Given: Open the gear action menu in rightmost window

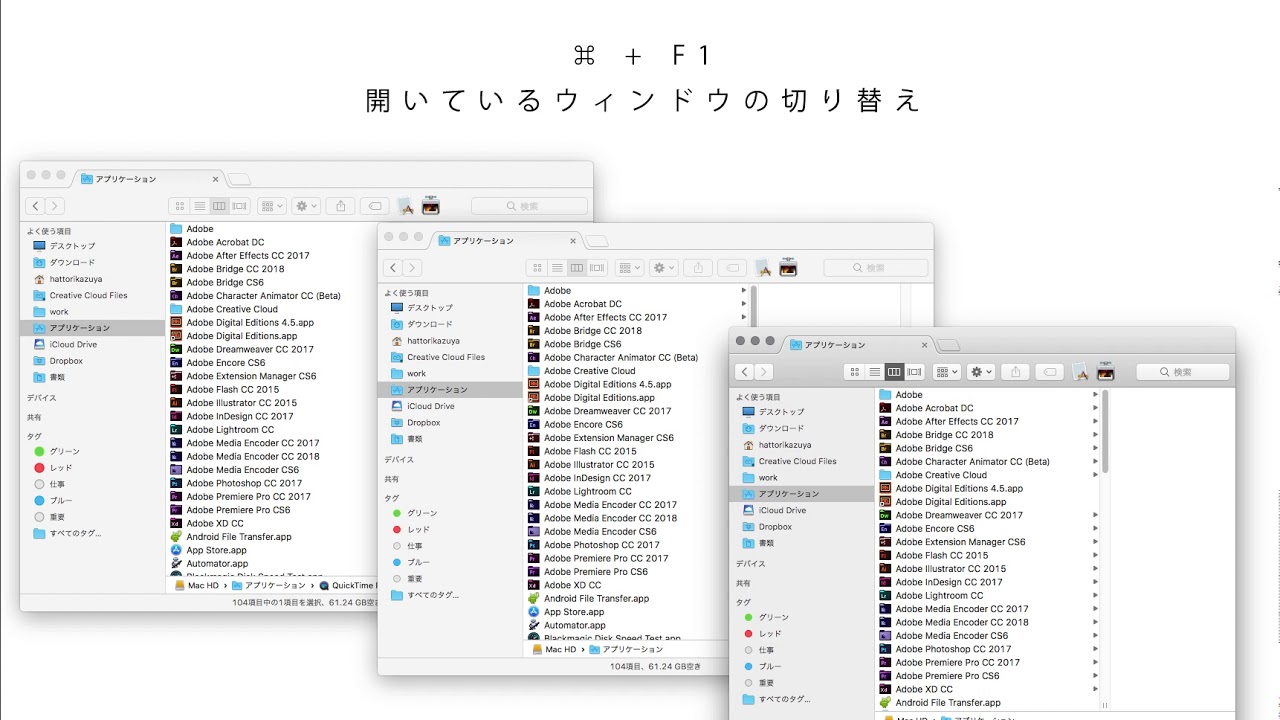Looking at the screenshot, I should click(x=982, y=372).
